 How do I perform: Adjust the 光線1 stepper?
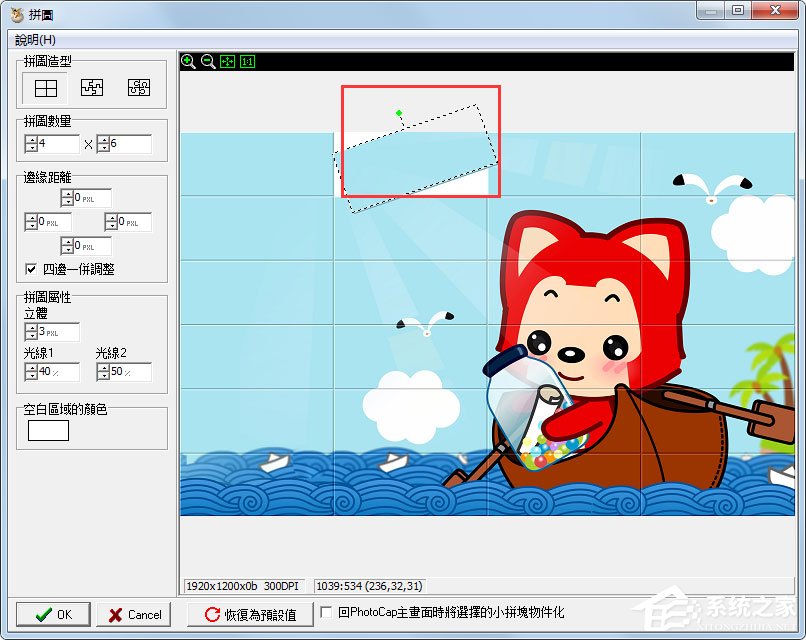pos(31,372)
